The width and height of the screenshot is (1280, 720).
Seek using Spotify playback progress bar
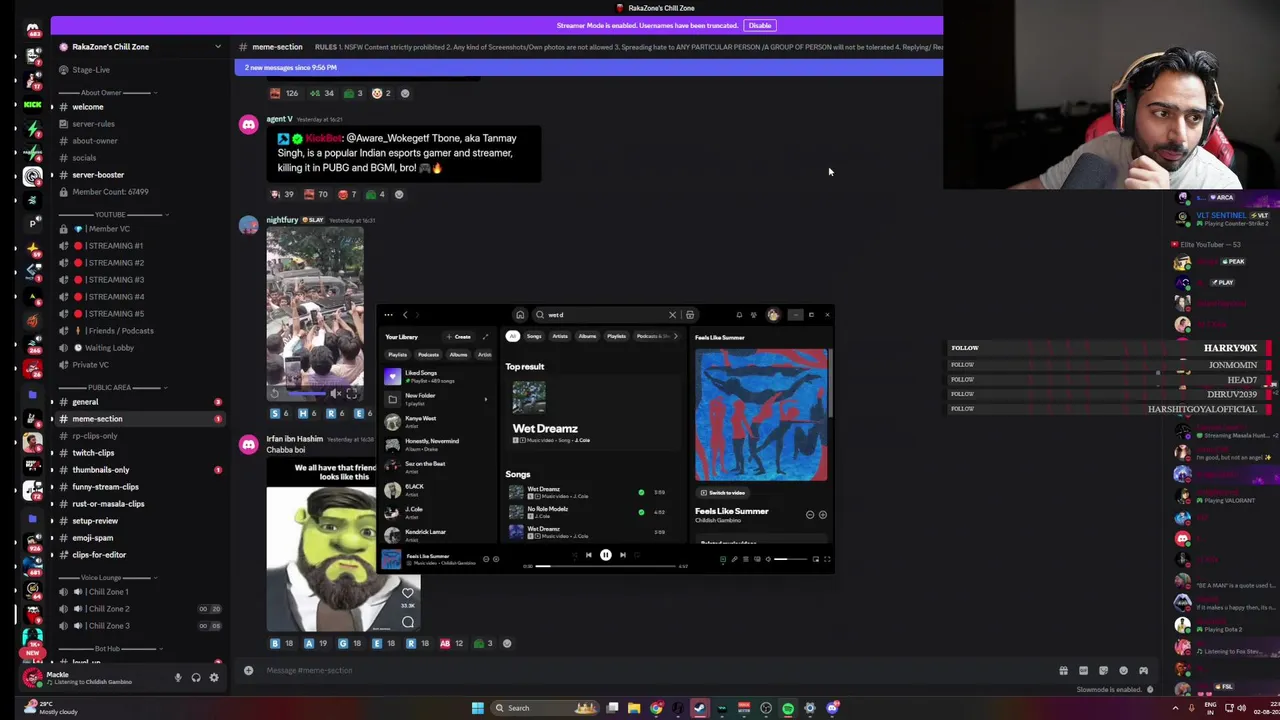(605, 566)
